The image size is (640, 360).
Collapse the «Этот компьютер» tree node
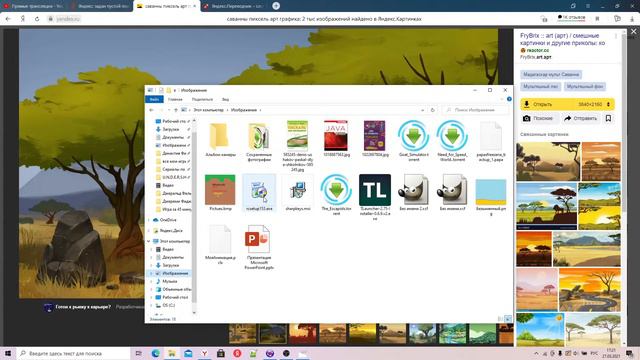149,241
